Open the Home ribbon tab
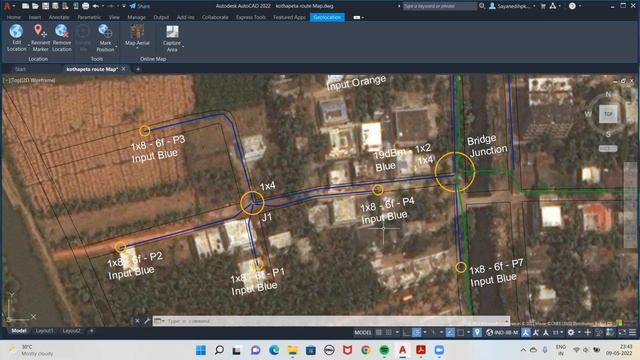Image resolution: width=640 pixels, height=360 pixels. [13, 17]
